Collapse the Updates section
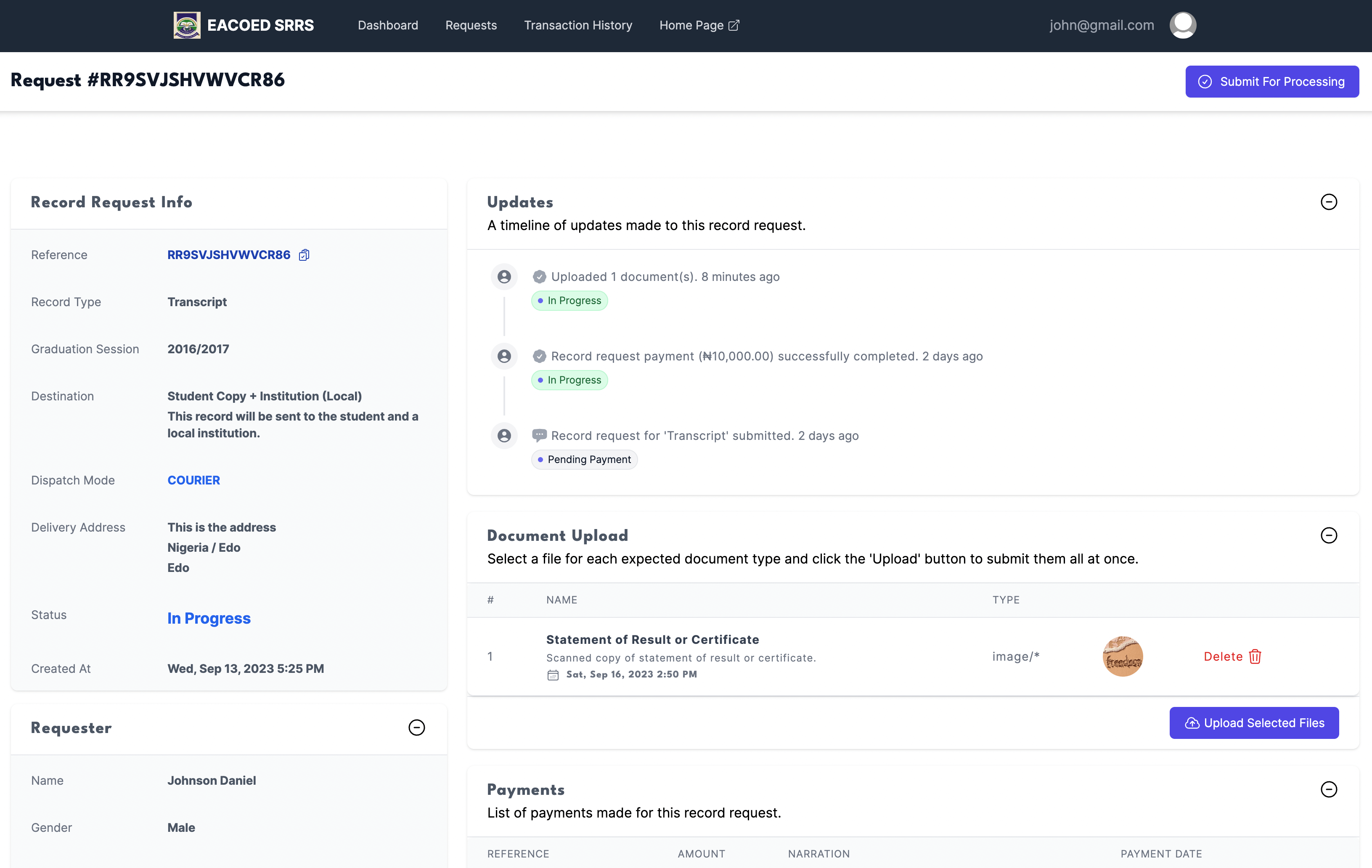 click(x=1328, y=202)
